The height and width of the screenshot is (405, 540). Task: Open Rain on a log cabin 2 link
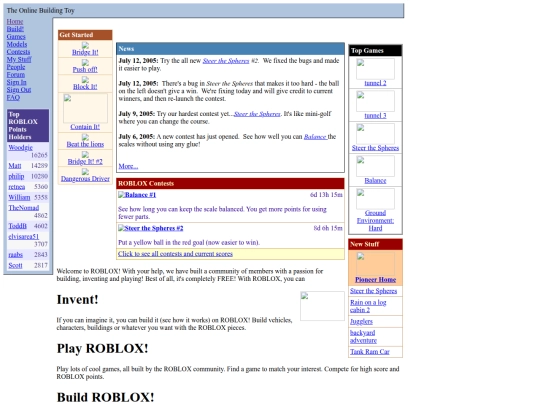point(368,306)
